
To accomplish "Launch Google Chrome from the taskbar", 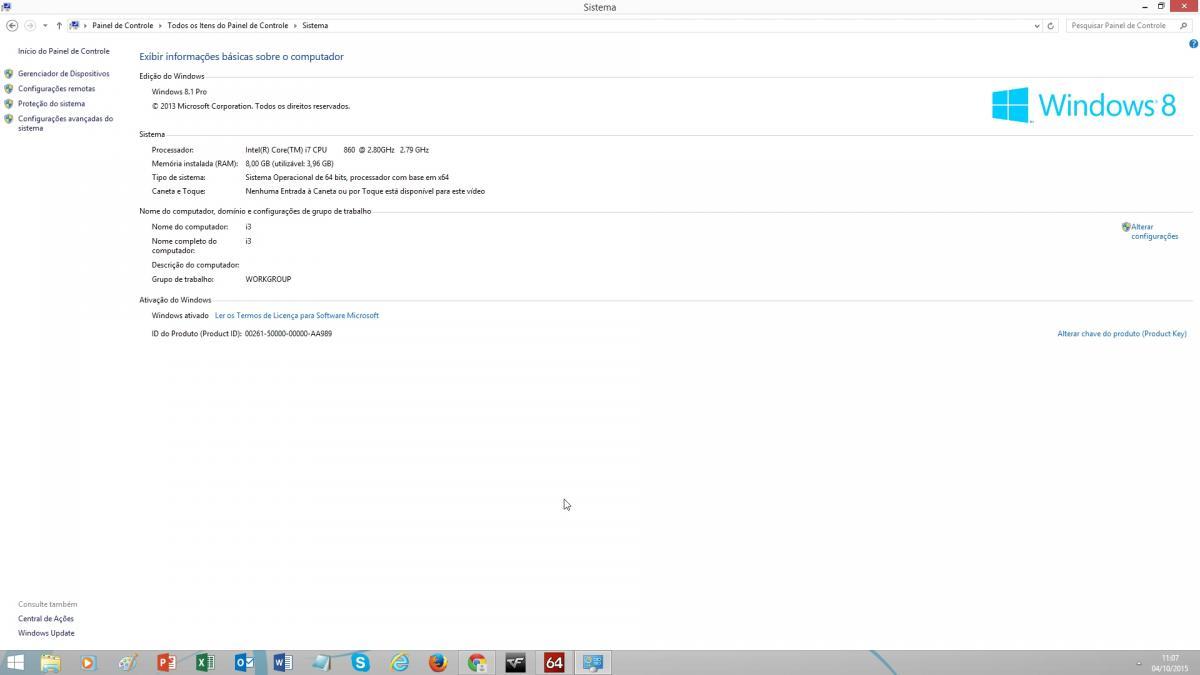I will pyautogui.click(x=477, y=662).
